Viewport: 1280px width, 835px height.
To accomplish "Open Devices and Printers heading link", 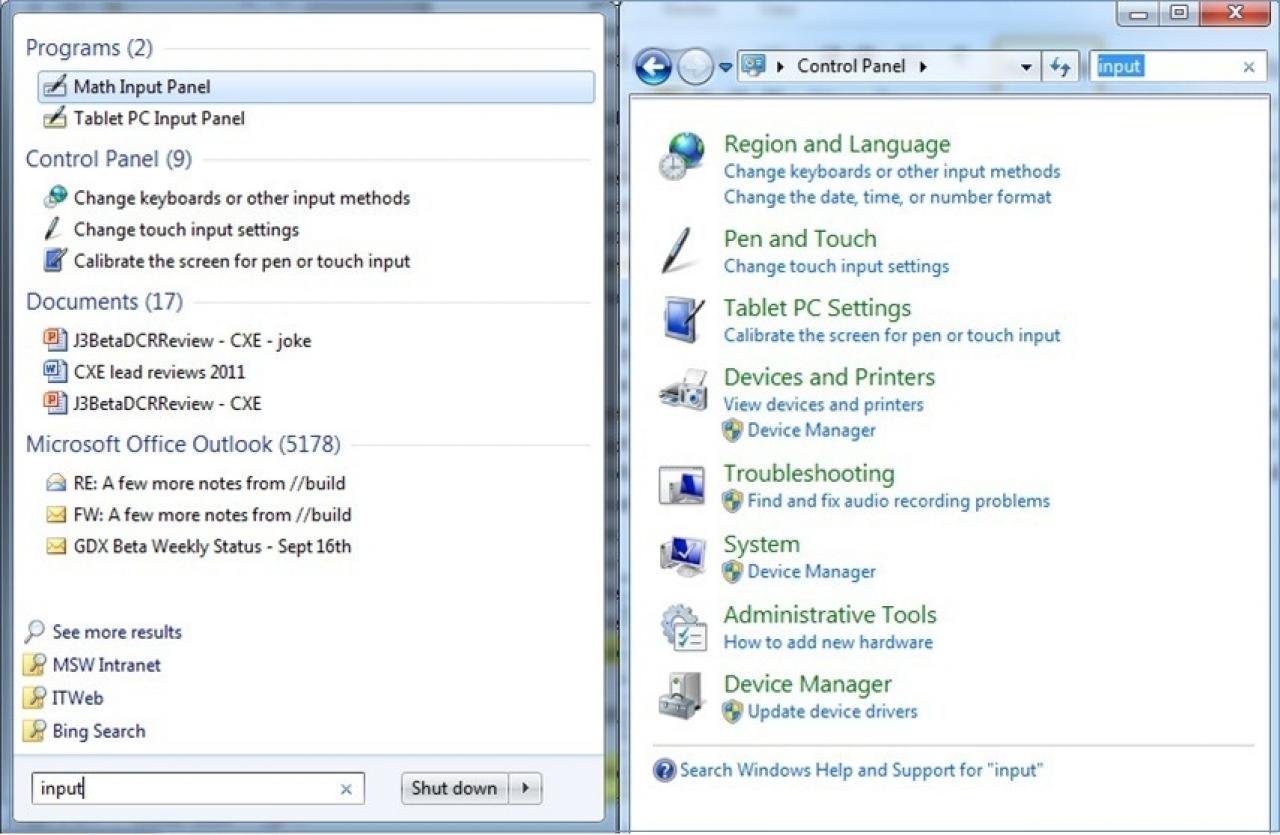I will (829, 377).
